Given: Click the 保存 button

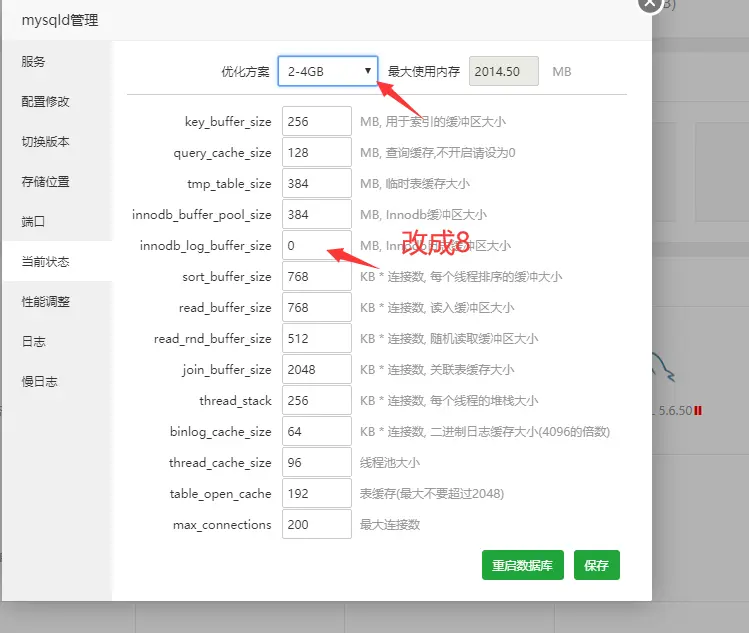Looking at the screenshot, I should (x=596, y=565).
